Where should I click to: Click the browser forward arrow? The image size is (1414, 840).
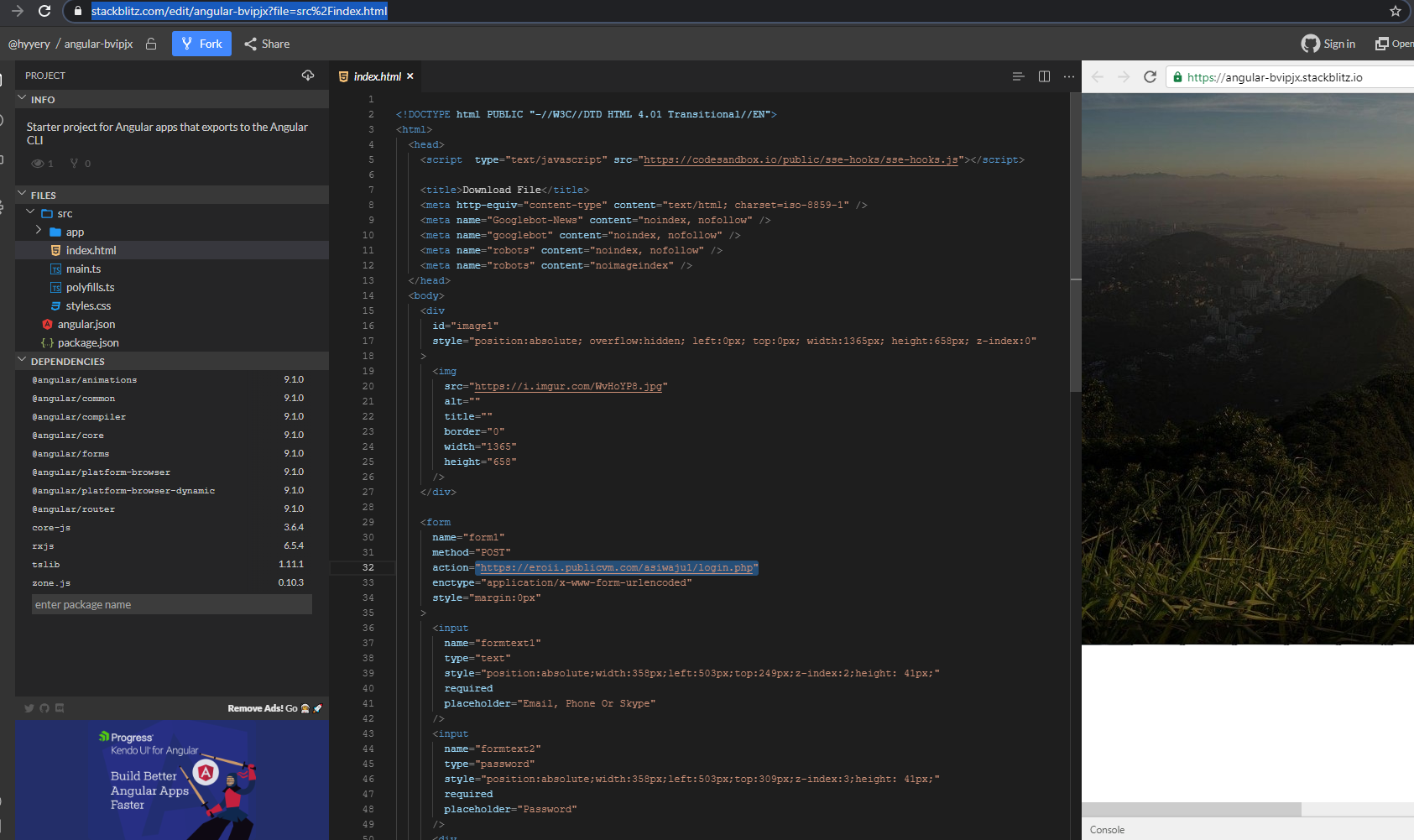coord(18,11)
